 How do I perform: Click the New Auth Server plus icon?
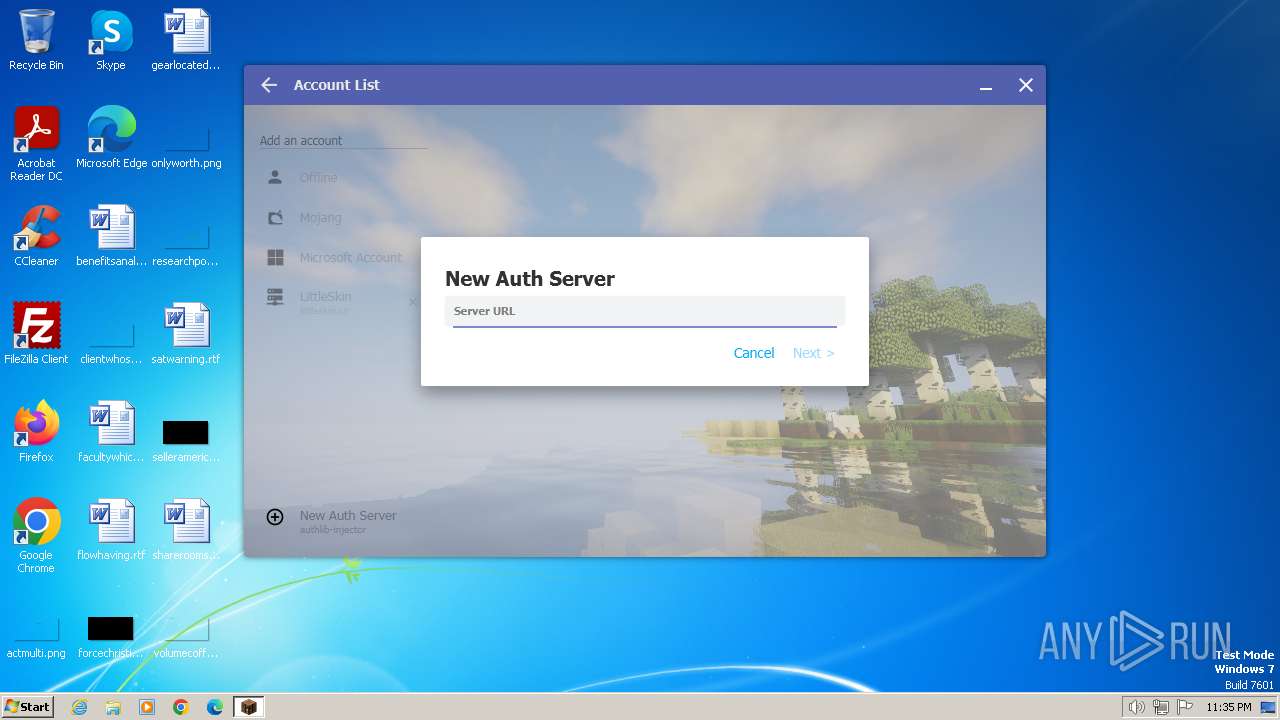pyautogui.click(x=275, y=517)
